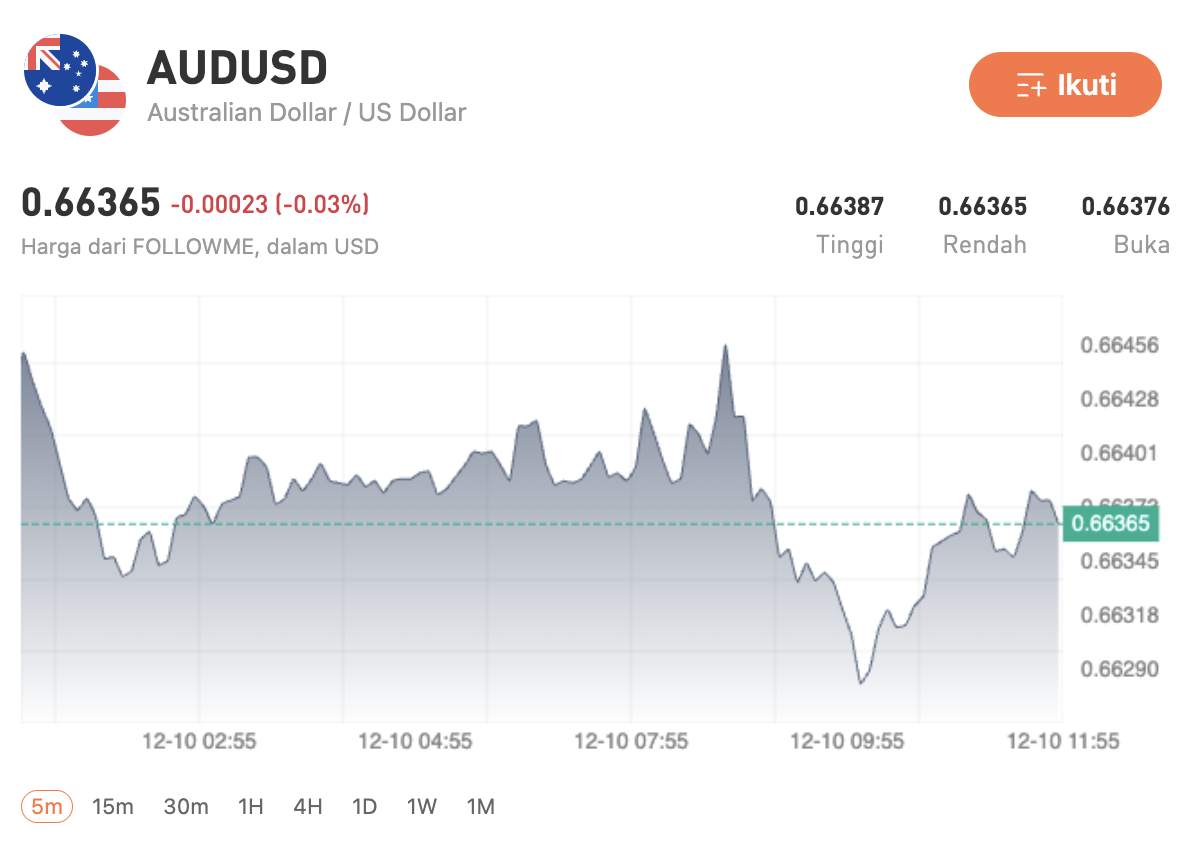Switch to the 15m timeframe
This screenshot has width=1198, height=844.
(x=114, y=806)
